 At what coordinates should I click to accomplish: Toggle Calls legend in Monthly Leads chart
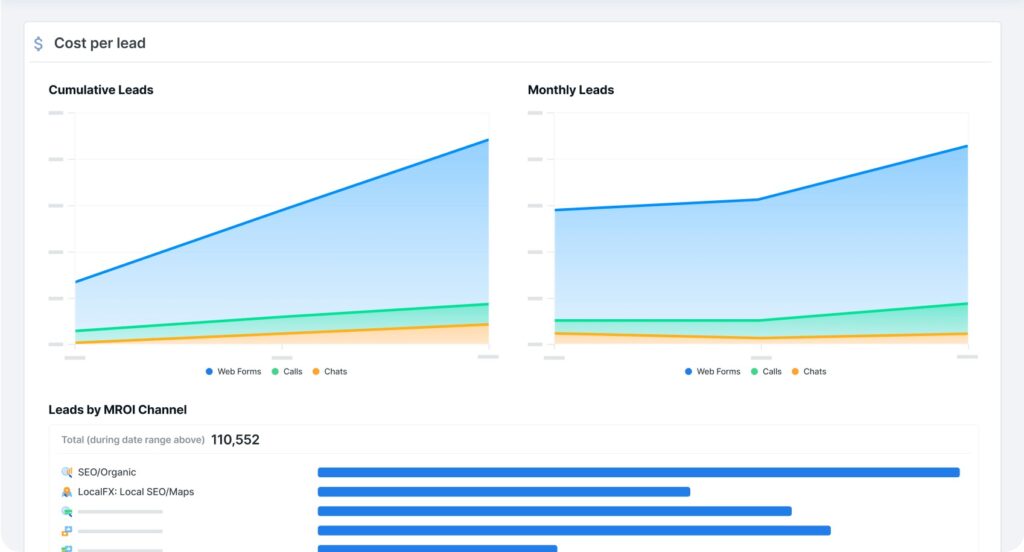point(766,372)
